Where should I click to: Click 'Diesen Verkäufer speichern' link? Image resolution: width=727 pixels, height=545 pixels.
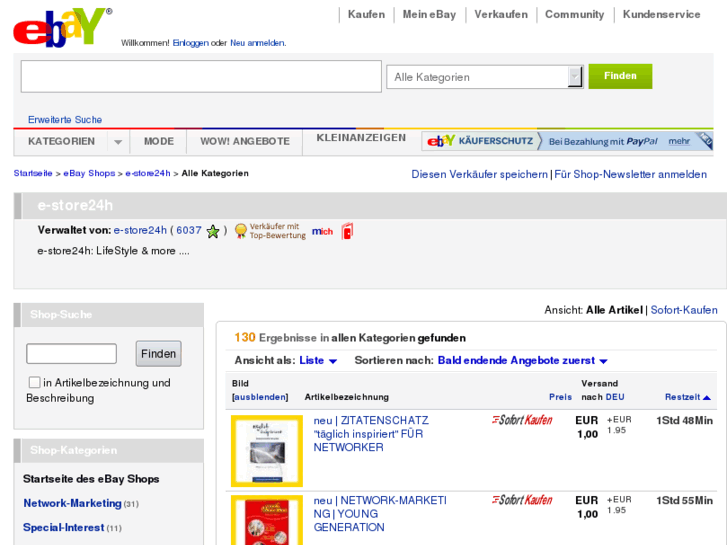(479, 174)
